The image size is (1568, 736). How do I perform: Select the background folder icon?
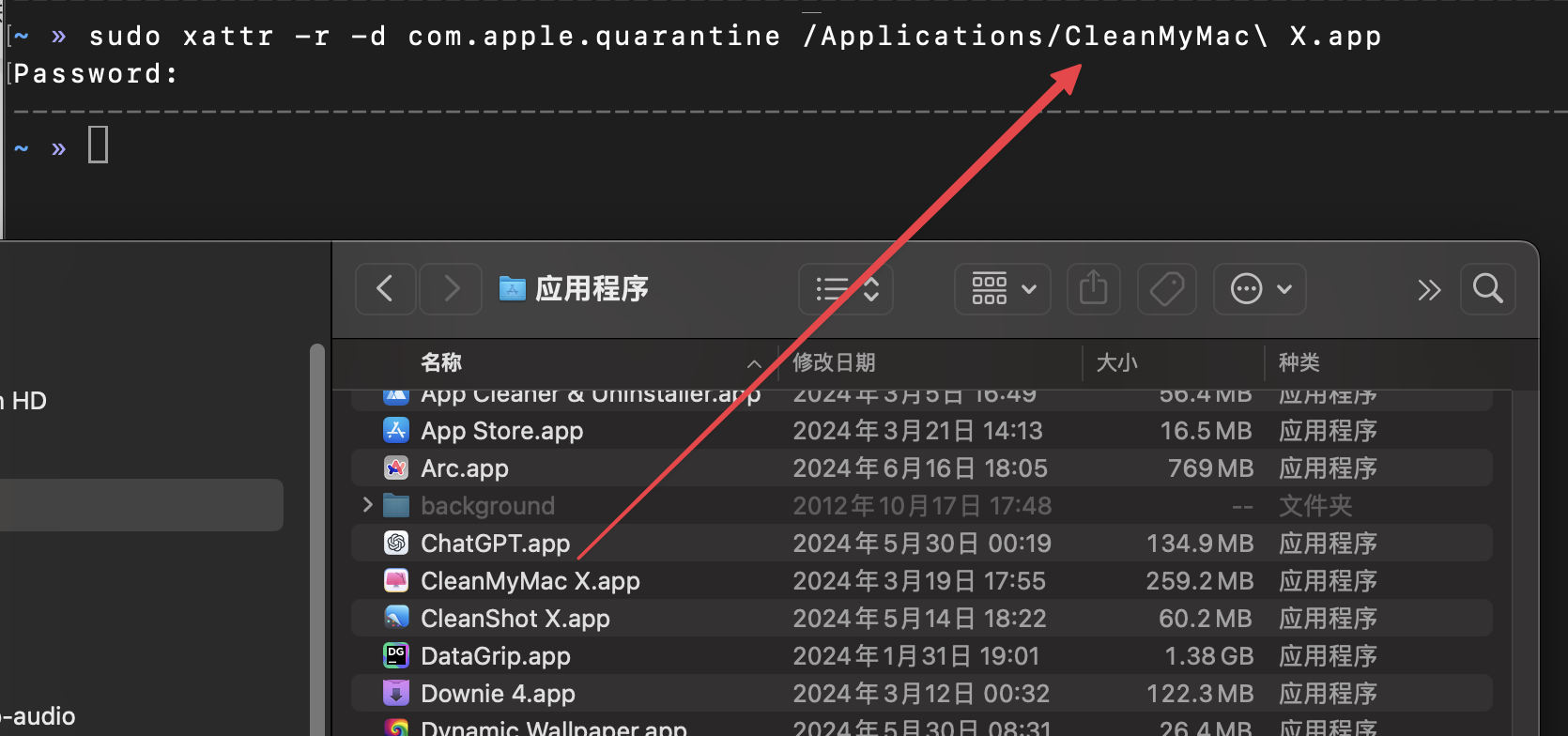396,505
